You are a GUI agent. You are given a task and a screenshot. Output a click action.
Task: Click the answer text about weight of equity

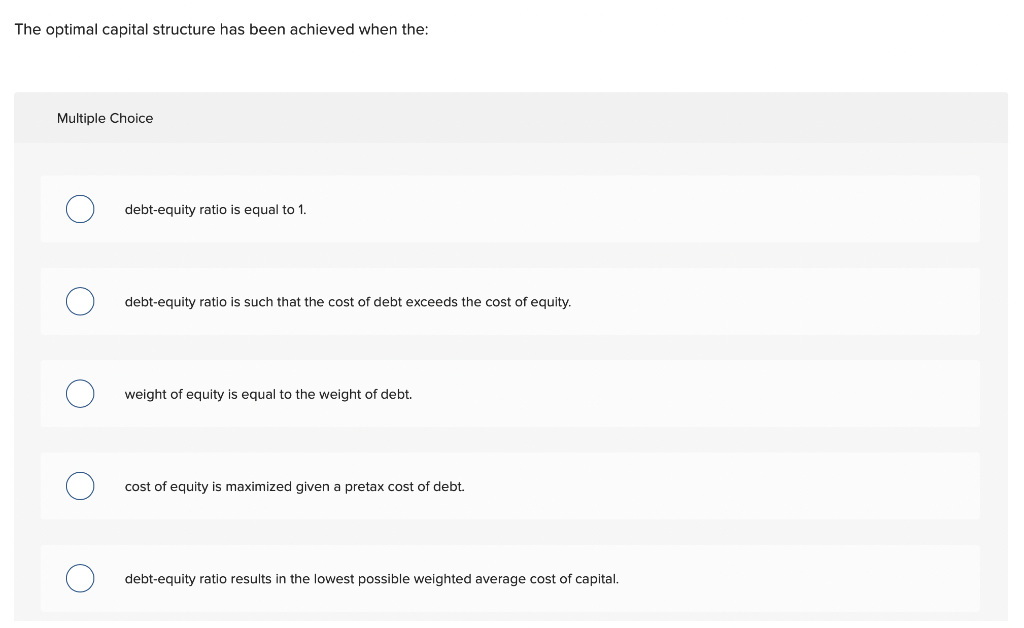(268, 394)
